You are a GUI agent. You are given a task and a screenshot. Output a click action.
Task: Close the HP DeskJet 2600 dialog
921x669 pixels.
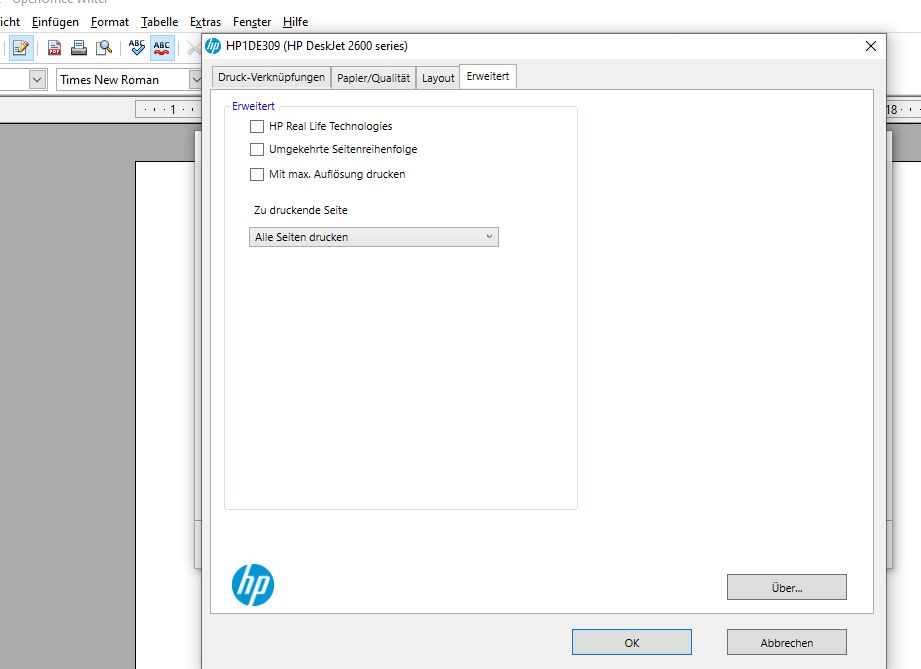(870, 46)
